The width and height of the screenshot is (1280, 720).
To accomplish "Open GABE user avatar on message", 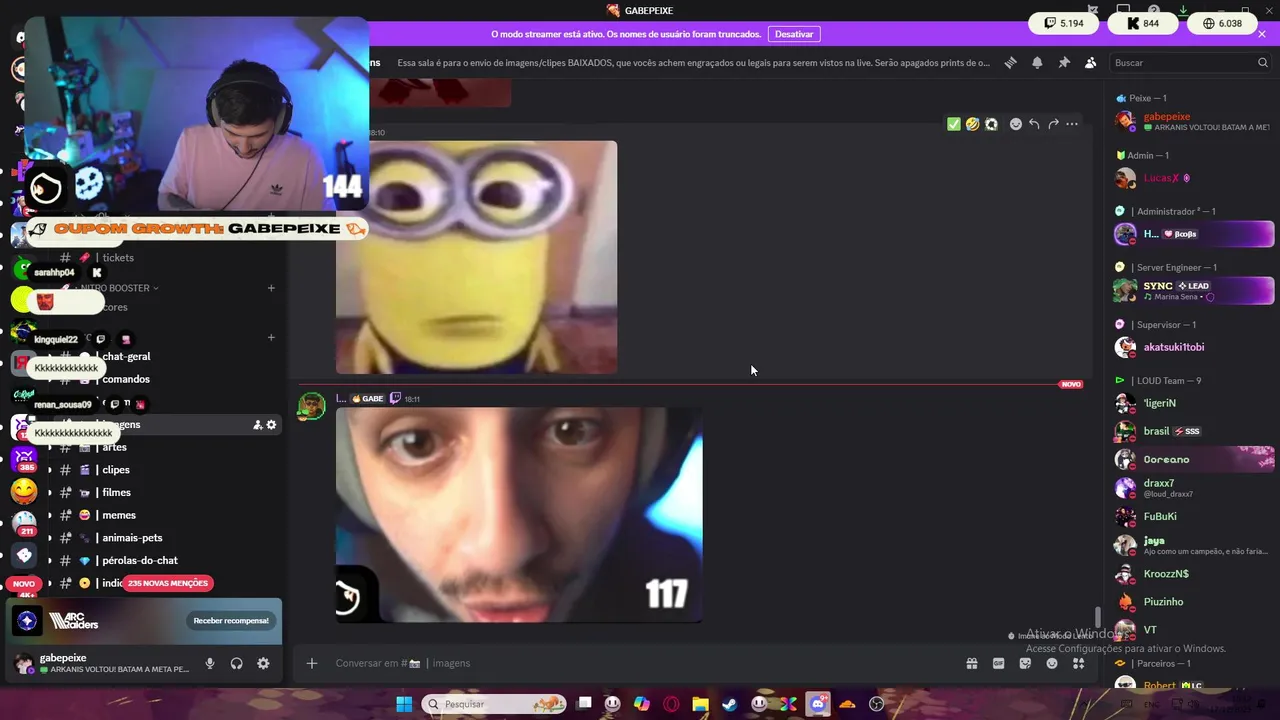I will (312, 406).
